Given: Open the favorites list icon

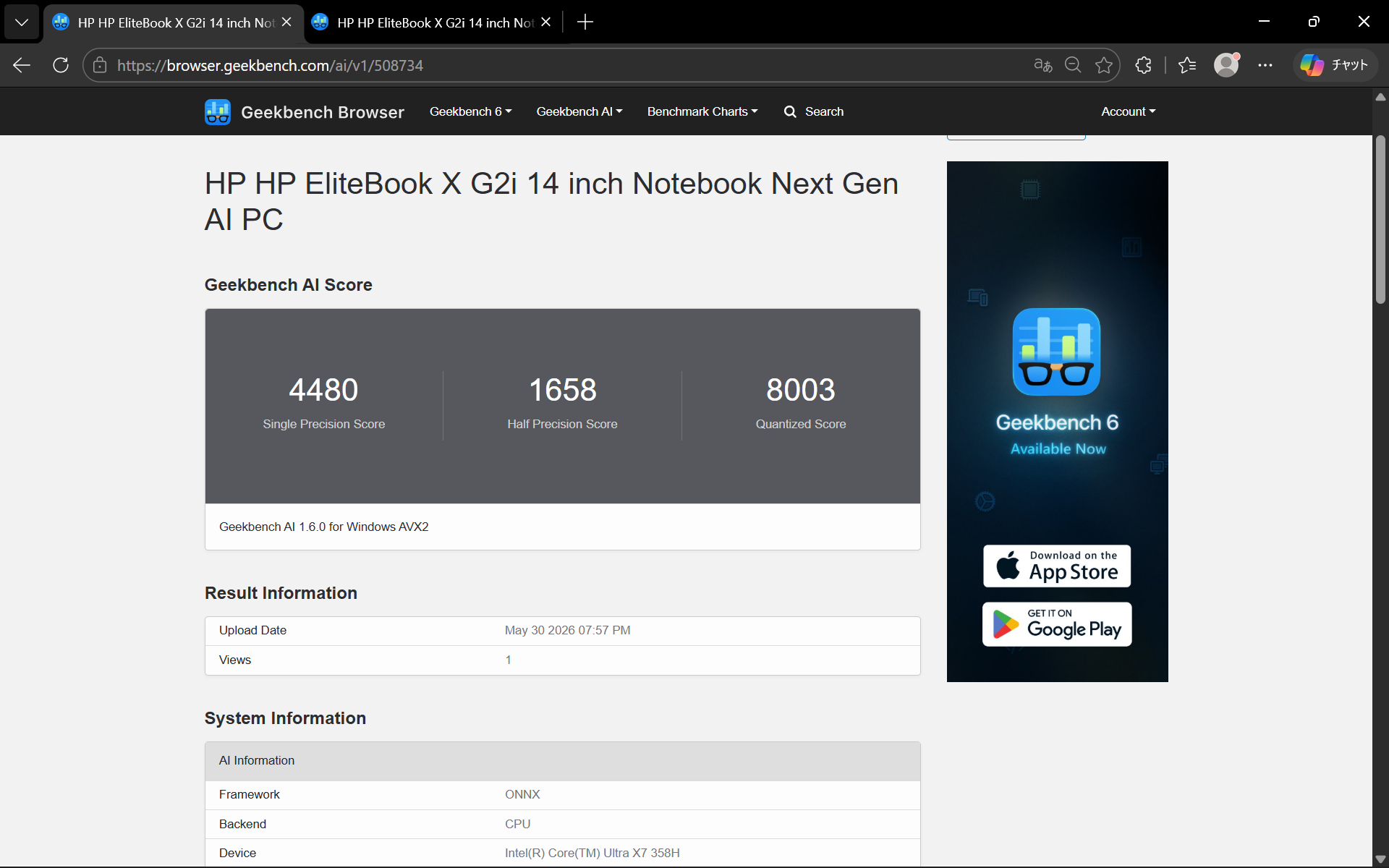Looking at the screenshot, I should (1187, 65).
